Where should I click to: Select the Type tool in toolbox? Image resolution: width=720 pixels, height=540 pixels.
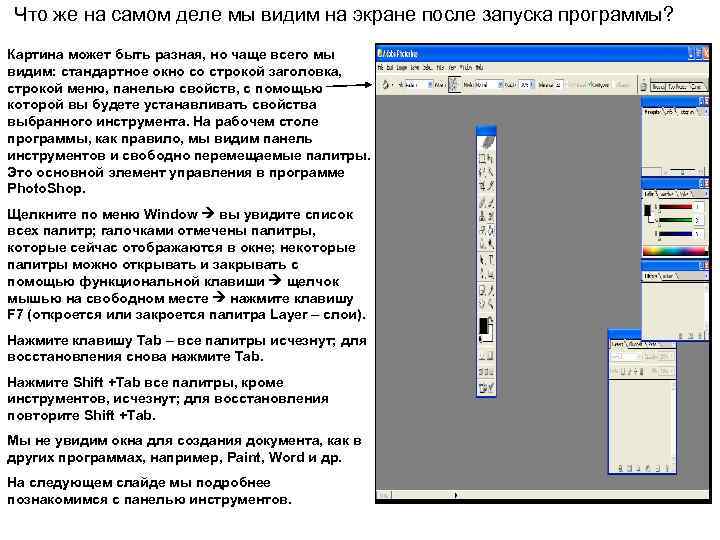pos(490,260)
